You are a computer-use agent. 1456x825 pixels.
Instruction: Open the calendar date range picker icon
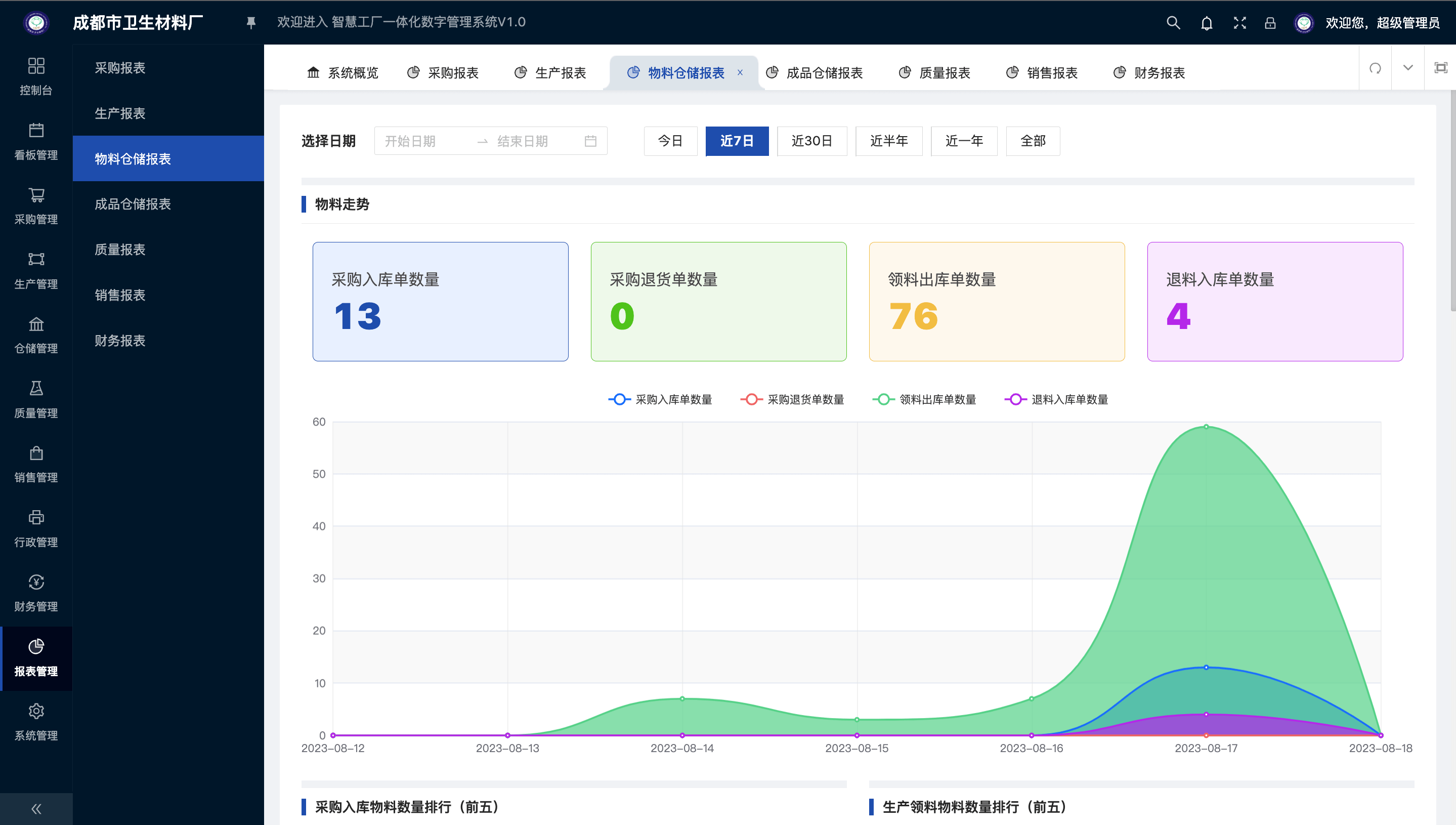click(590, 141)
